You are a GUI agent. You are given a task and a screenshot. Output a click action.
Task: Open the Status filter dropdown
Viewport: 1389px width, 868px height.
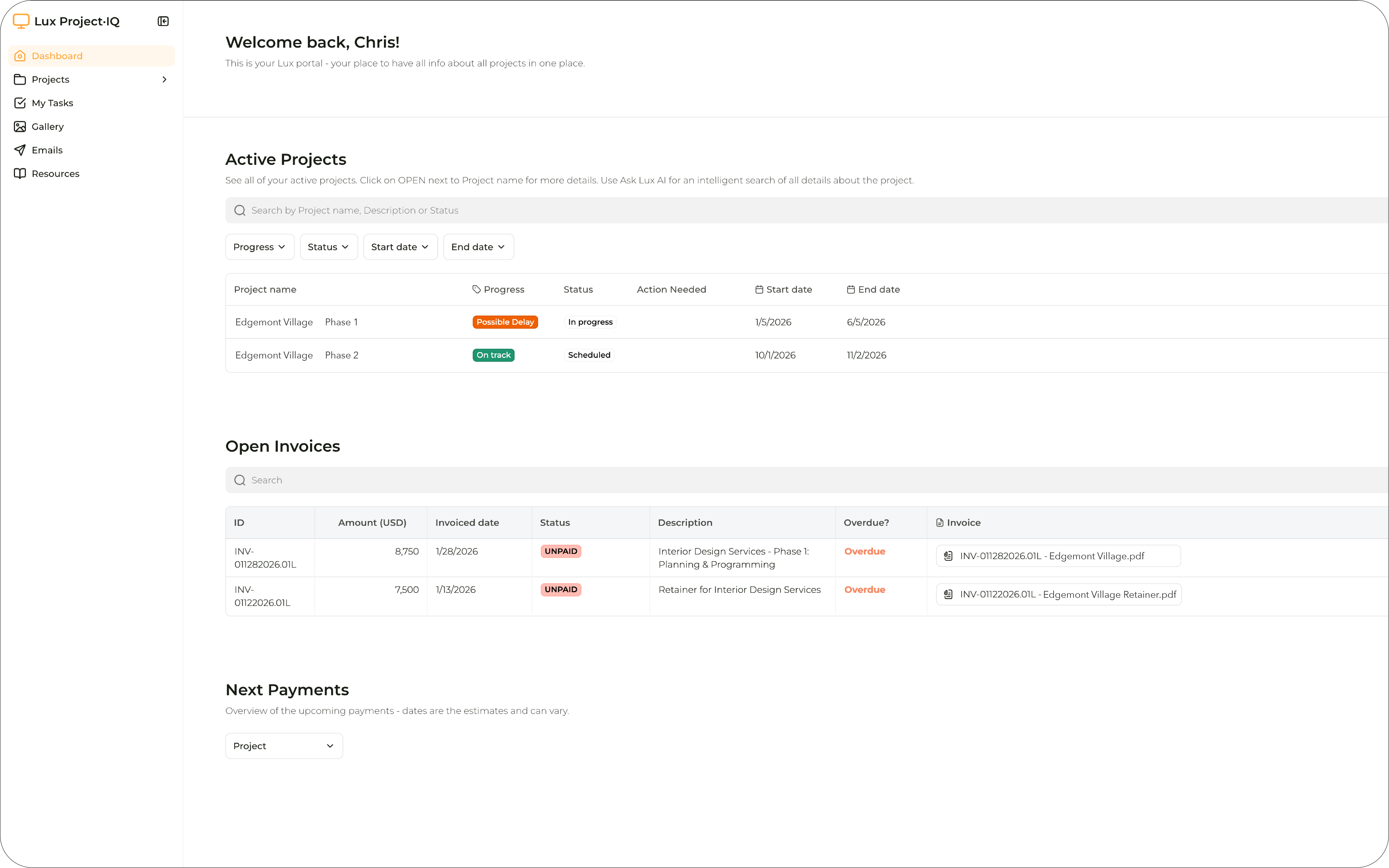click(x=328, y=247)
